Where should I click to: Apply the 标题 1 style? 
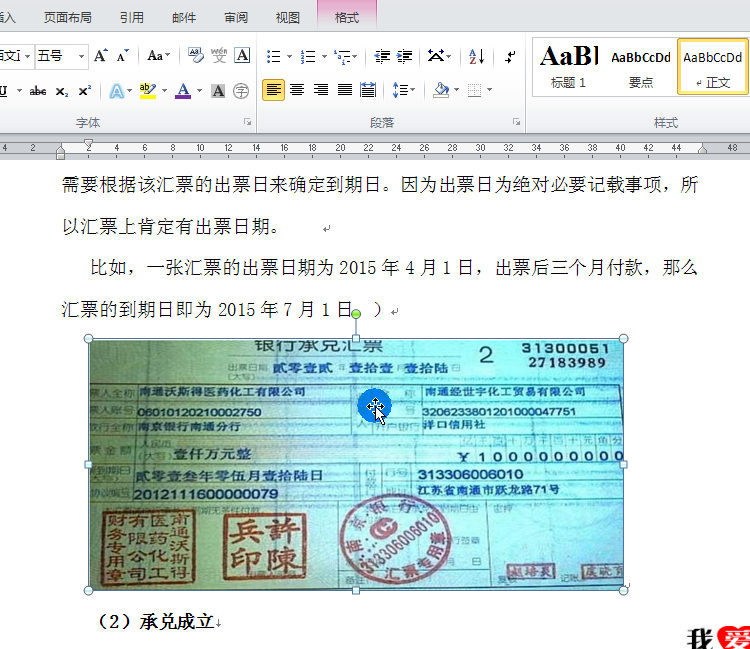(x=569, y=67)
